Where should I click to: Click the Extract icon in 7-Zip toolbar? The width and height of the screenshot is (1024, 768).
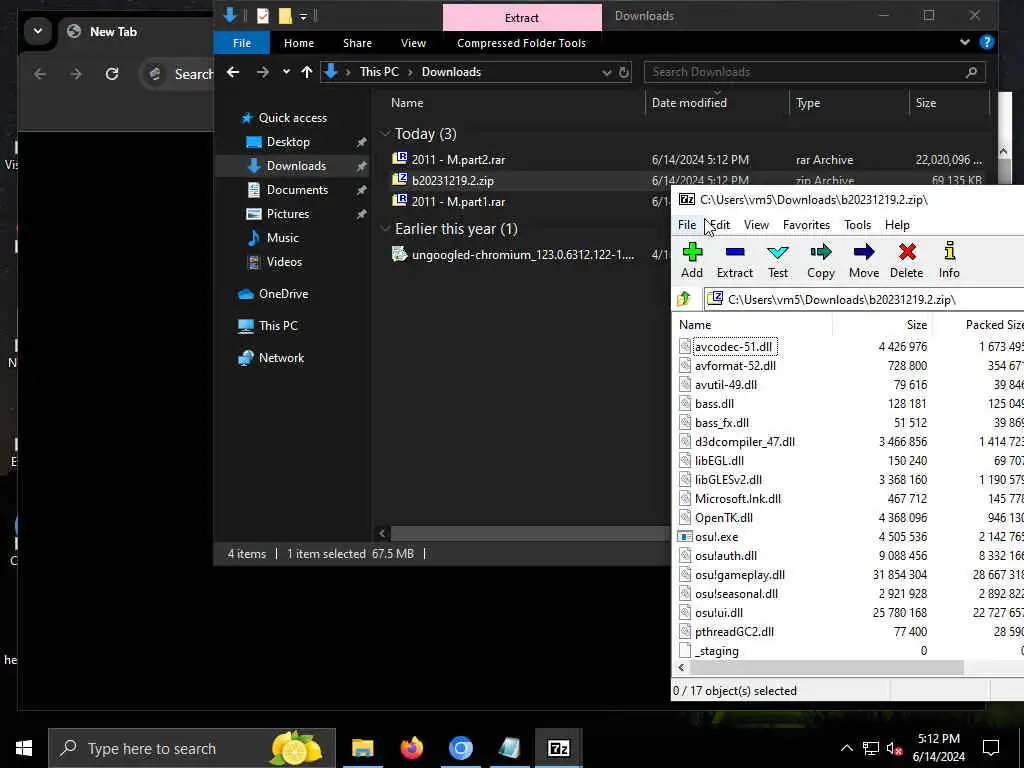pyautogui.click(x=735, y=261)
